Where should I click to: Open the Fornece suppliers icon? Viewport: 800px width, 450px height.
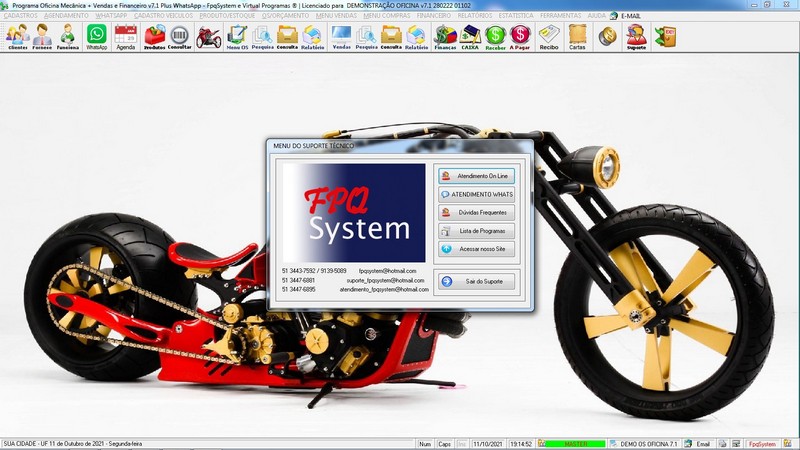(42, 37)
